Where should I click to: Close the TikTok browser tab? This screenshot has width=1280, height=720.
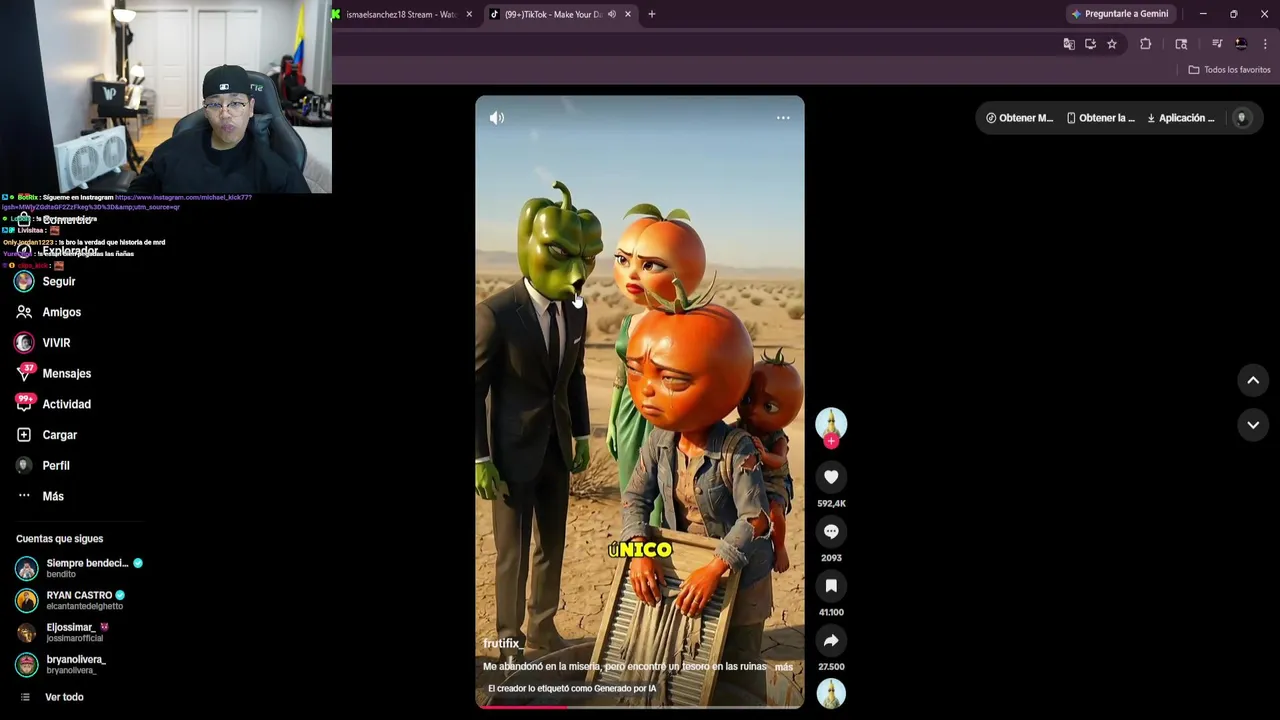(x=628, y=14)
